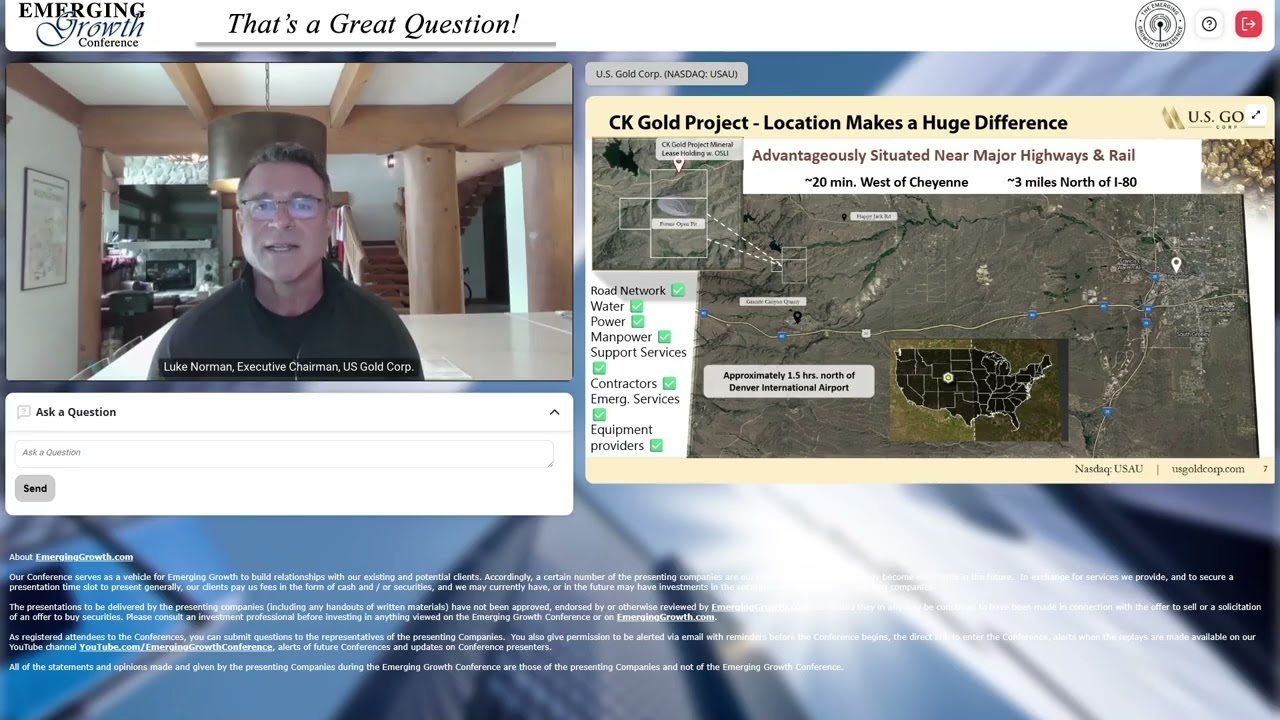Click 'Approximately 1.5 hrs. north of Denver' label
The height and width of the screenshot is (720, 1280).
[x=788, y=381]
